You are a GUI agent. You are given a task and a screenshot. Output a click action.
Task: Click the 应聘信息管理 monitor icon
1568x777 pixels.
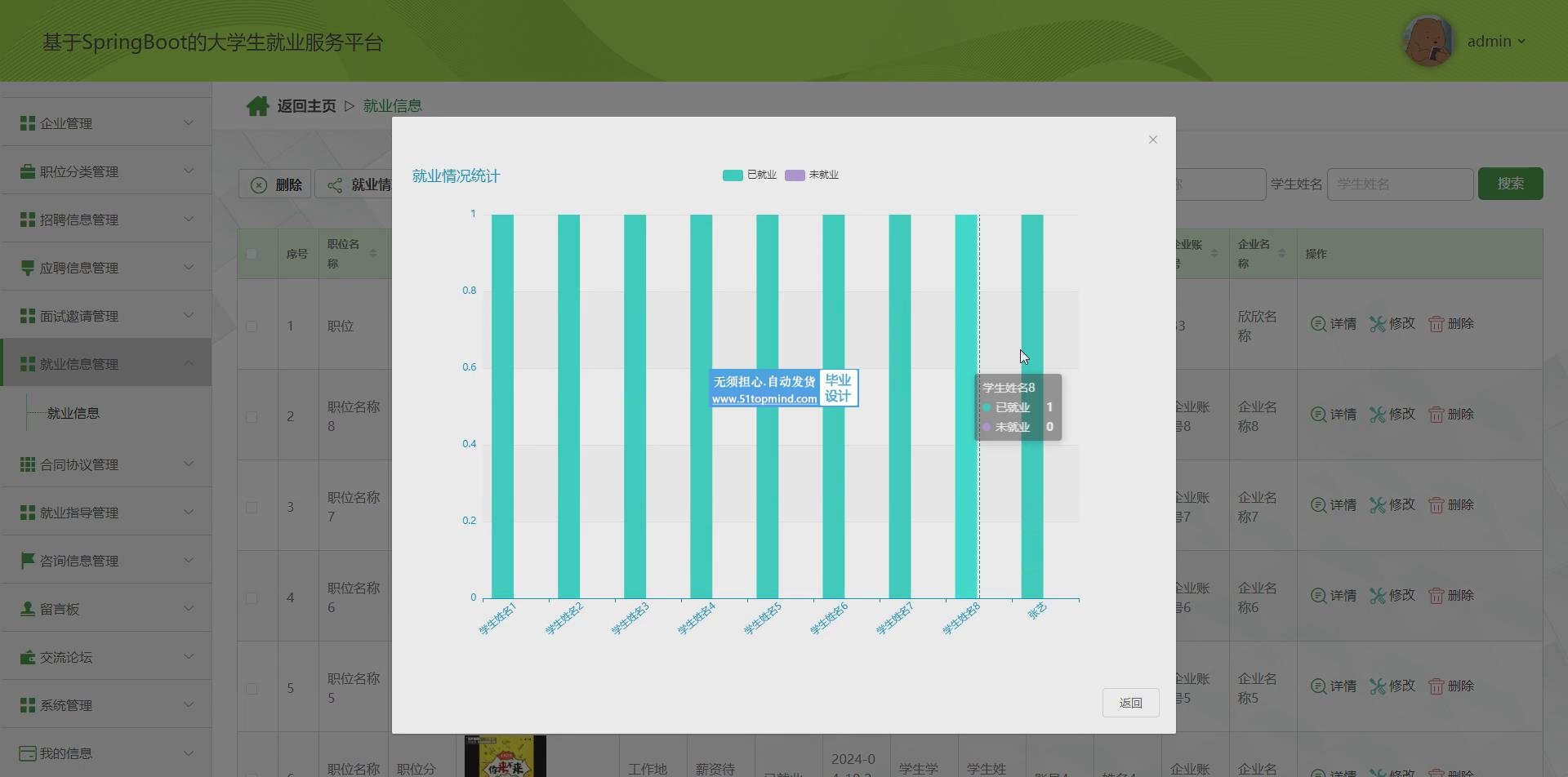27,268
